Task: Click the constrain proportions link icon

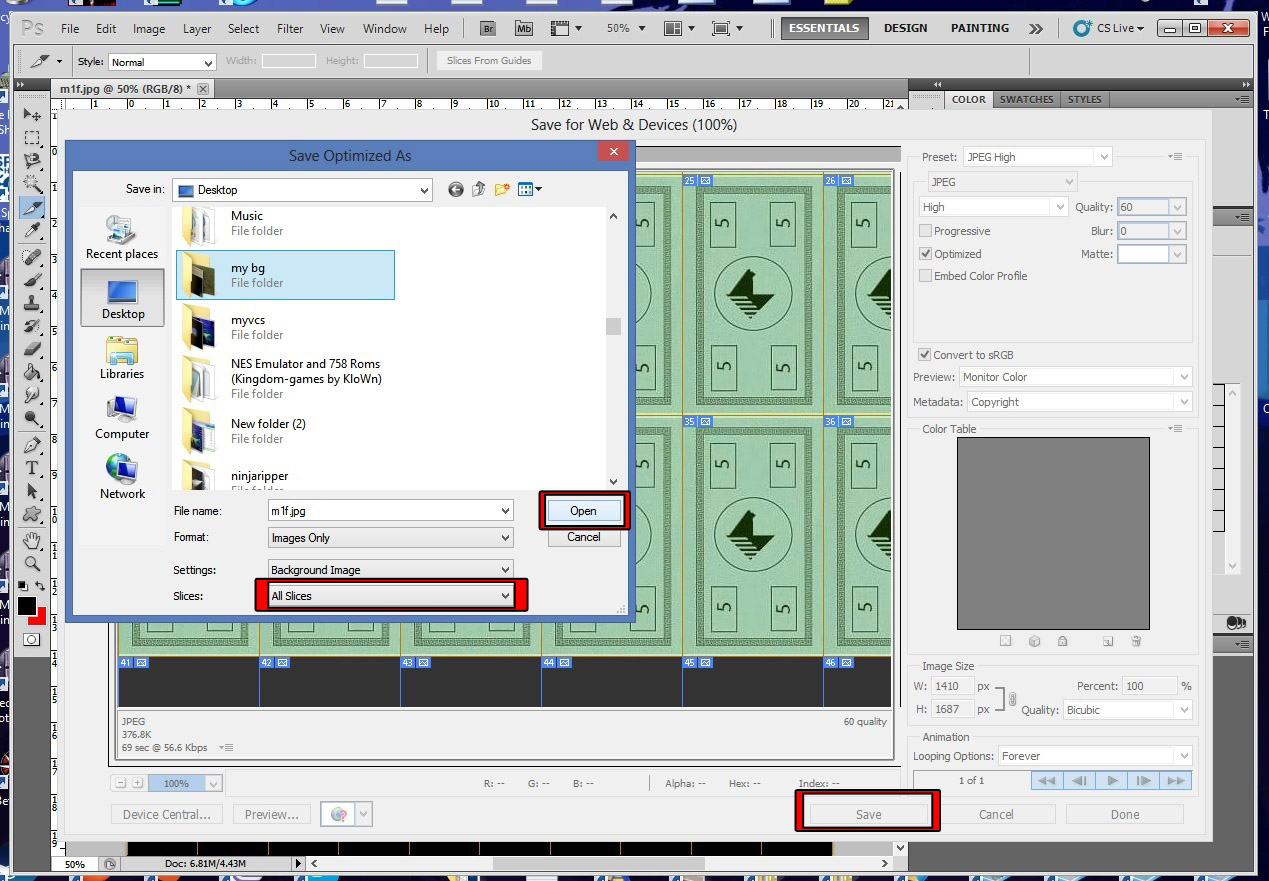Action: [1012, 698]
